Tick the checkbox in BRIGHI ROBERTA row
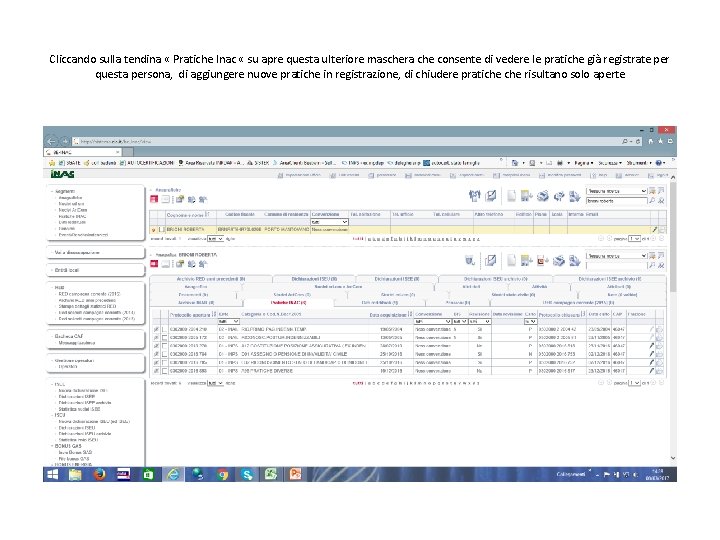Viewport: 720px width, 540px height. click(161, 229)
